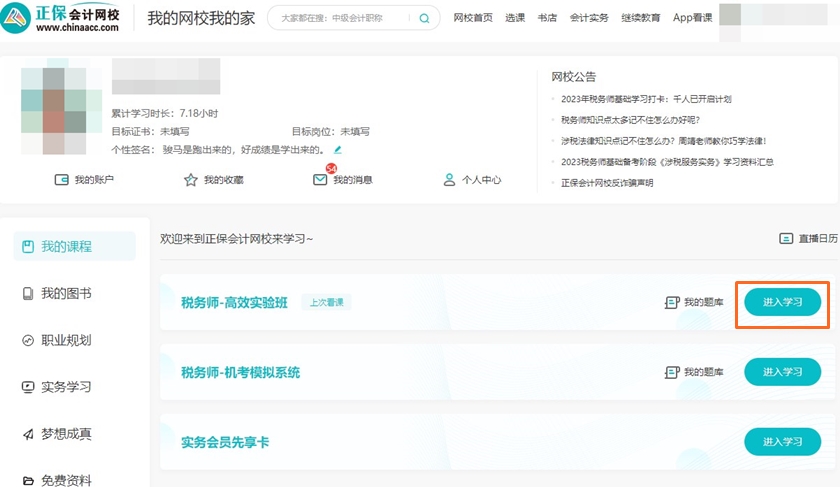Click 题库 icon in 税务师-机考模拟系统 row
Viewport: 840px width, 487px height.
(x=672, y=372)
